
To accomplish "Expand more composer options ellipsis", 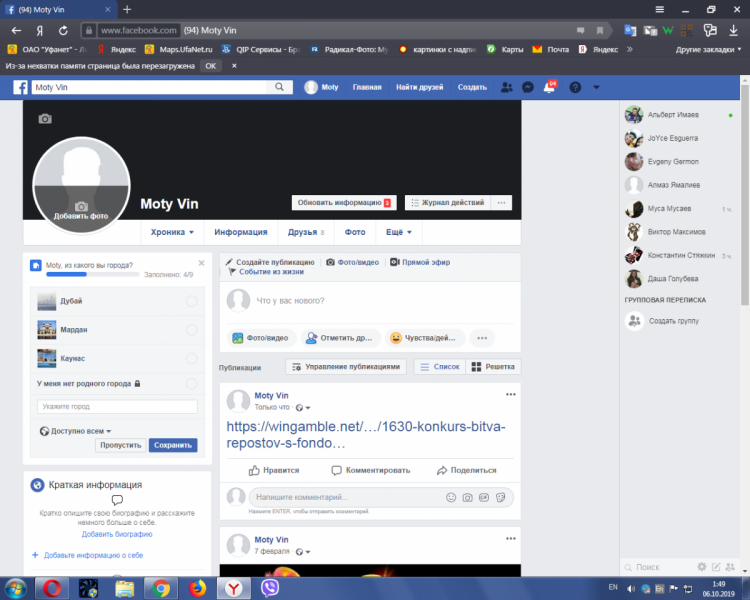I will coord(482,338).
